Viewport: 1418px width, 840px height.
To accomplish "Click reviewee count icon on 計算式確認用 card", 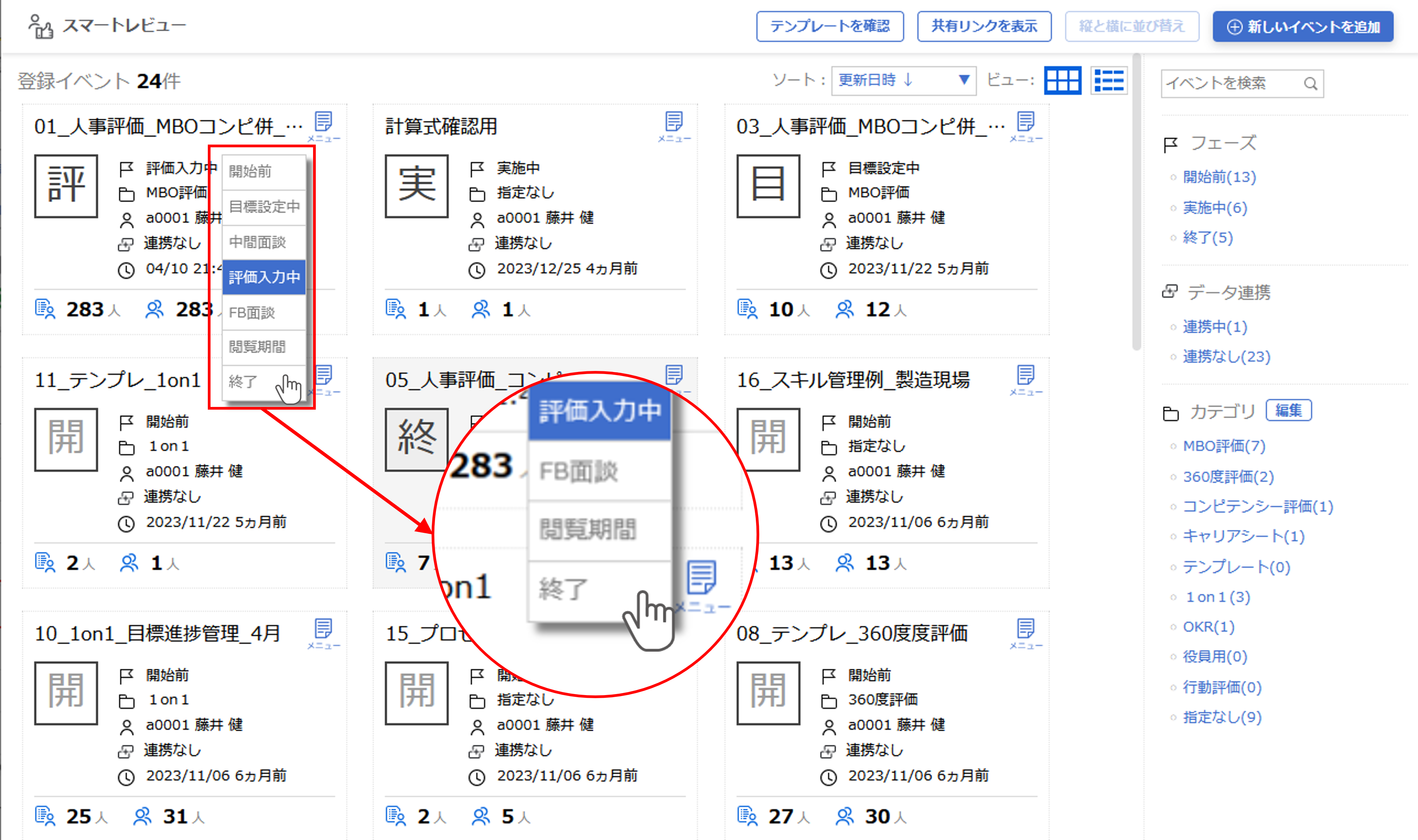I will 396,309.
